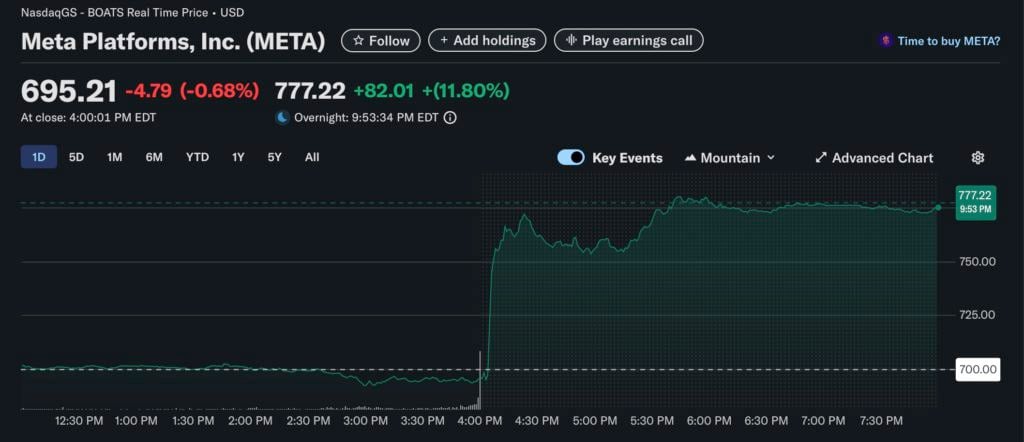This screenshot has height=442, width=1024.
Task: Click the overnight info circle icon
Action: point(450,118)
